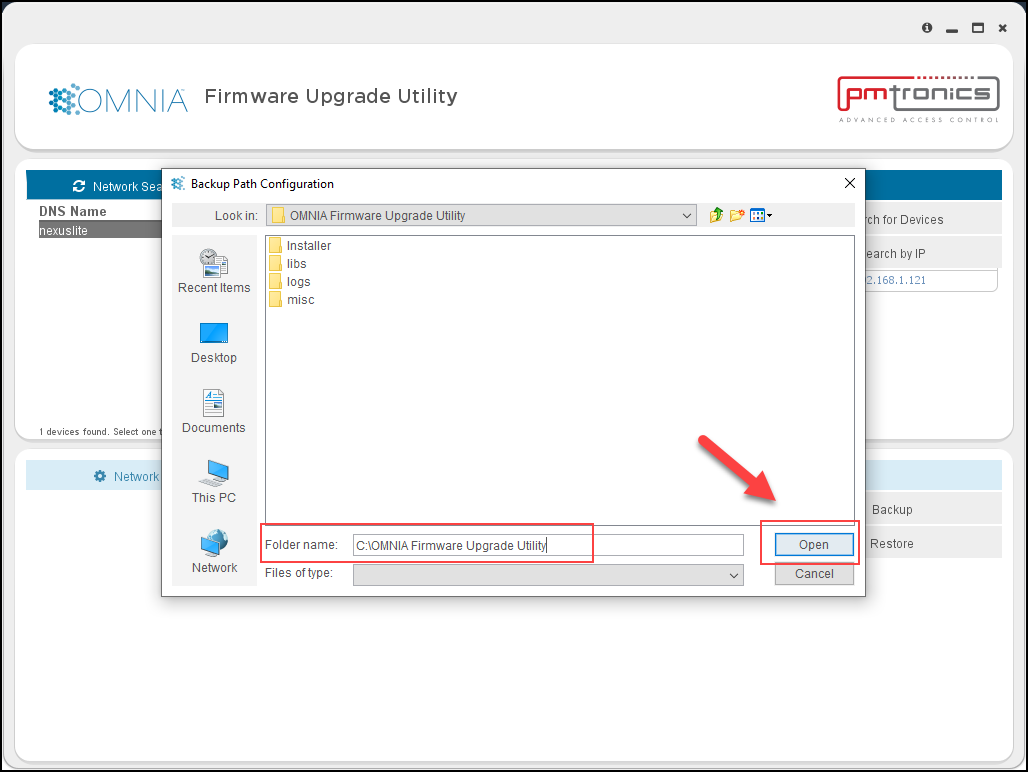The image size is (1028, 772).
Task: Select the Installer folder
Action: 300,246
